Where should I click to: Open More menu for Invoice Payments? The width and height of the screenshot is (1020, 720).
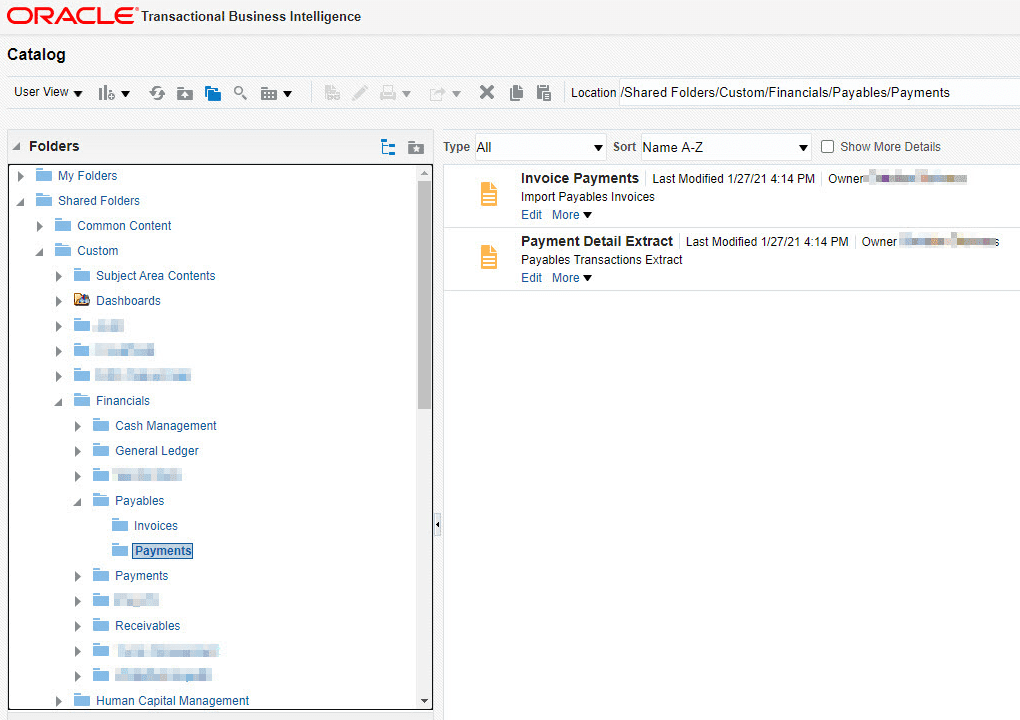[x=572, y=215]
